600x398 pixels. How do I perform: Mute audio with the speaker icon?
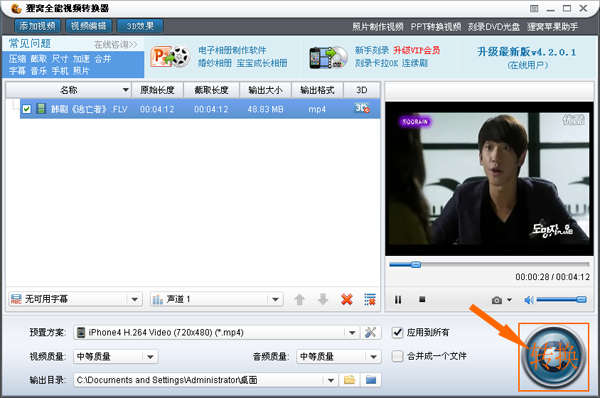[529, 300]
